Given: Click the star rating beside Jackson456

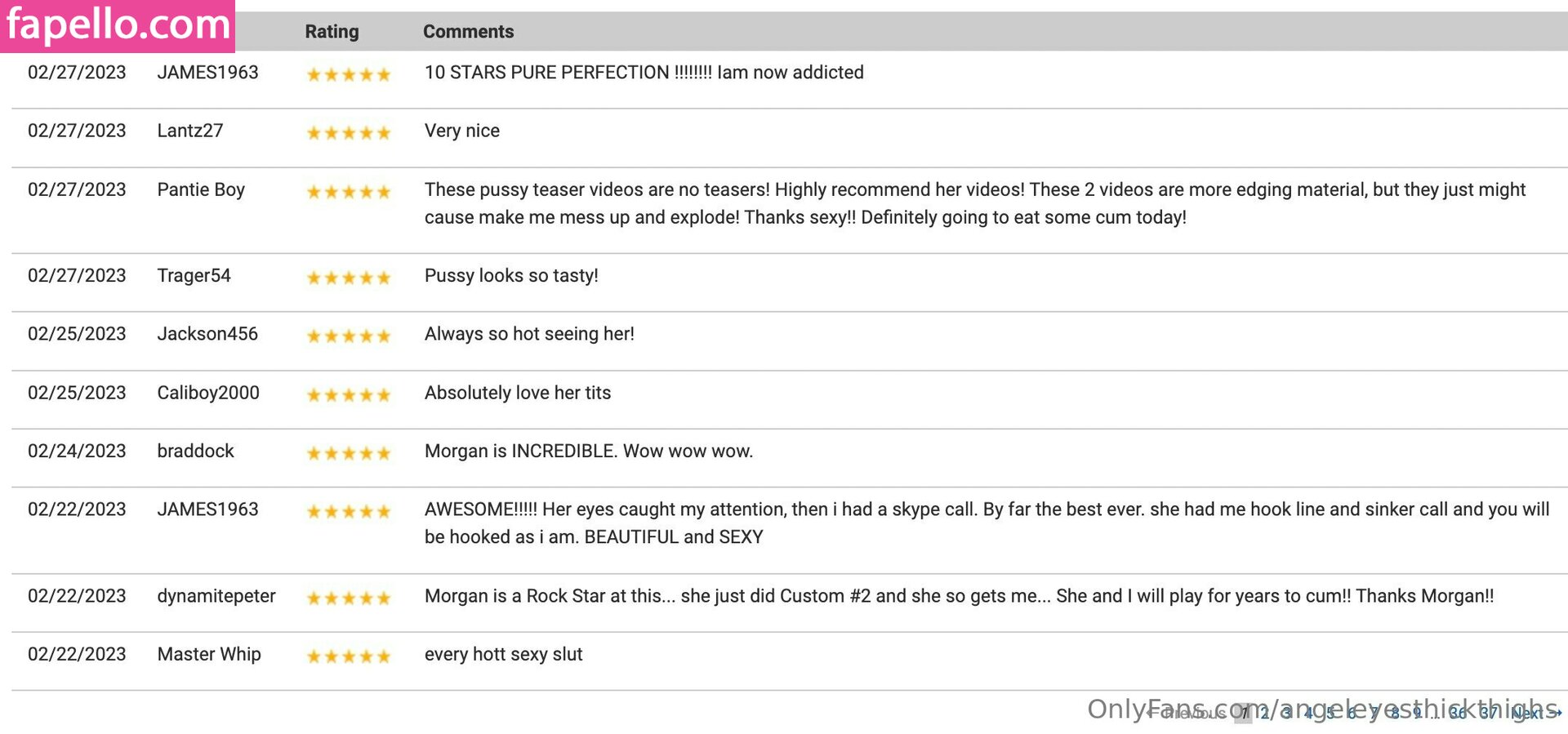Looking at the screenshot, I should click(x=349, y=336).
